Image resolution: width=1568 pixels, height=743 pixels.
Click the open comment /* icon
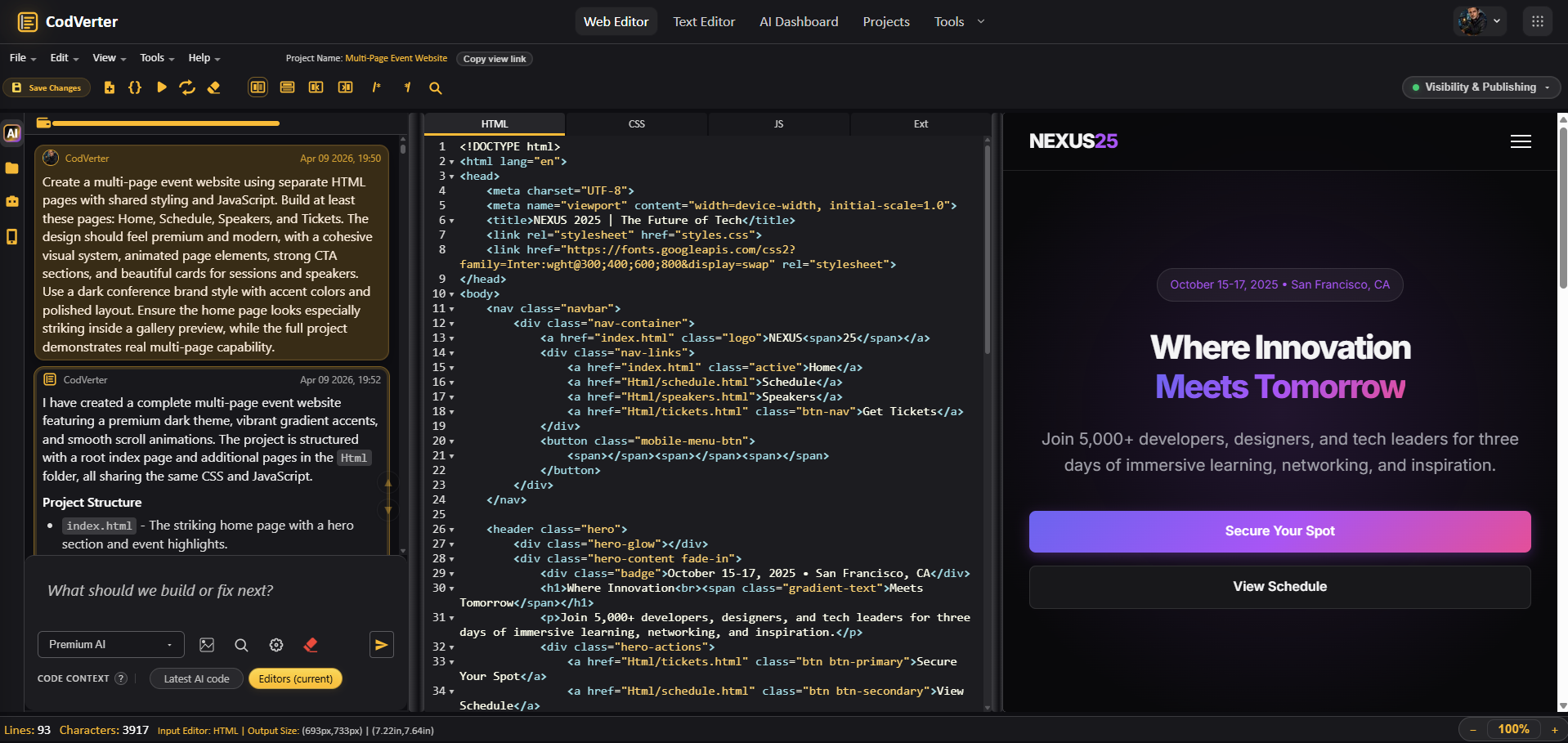(x=376, y=87)
